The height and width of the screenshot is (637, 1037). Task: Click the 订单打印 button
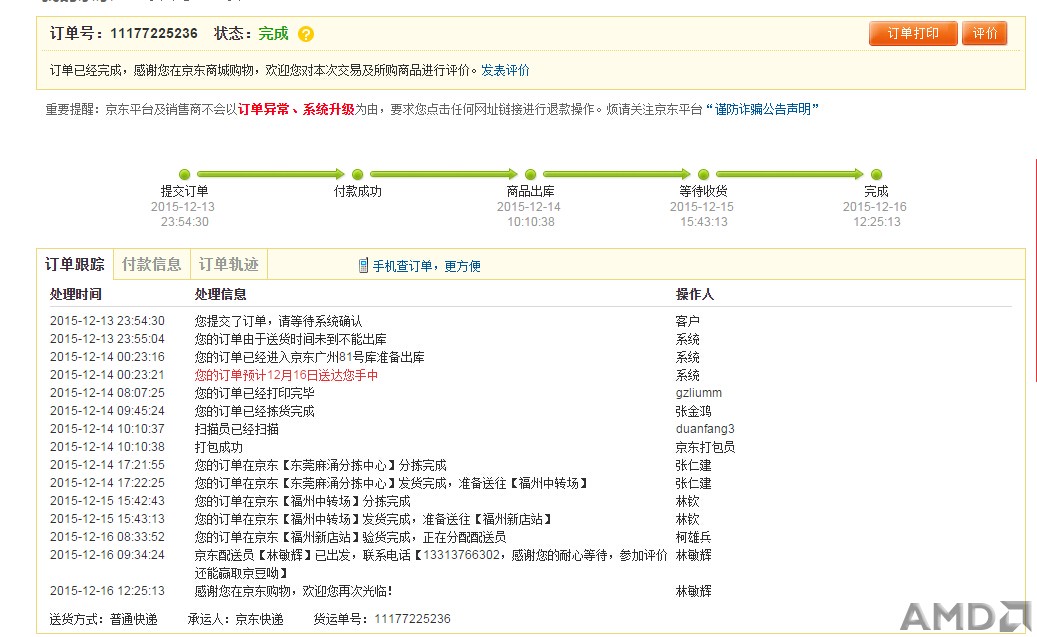tap(913, 33)
